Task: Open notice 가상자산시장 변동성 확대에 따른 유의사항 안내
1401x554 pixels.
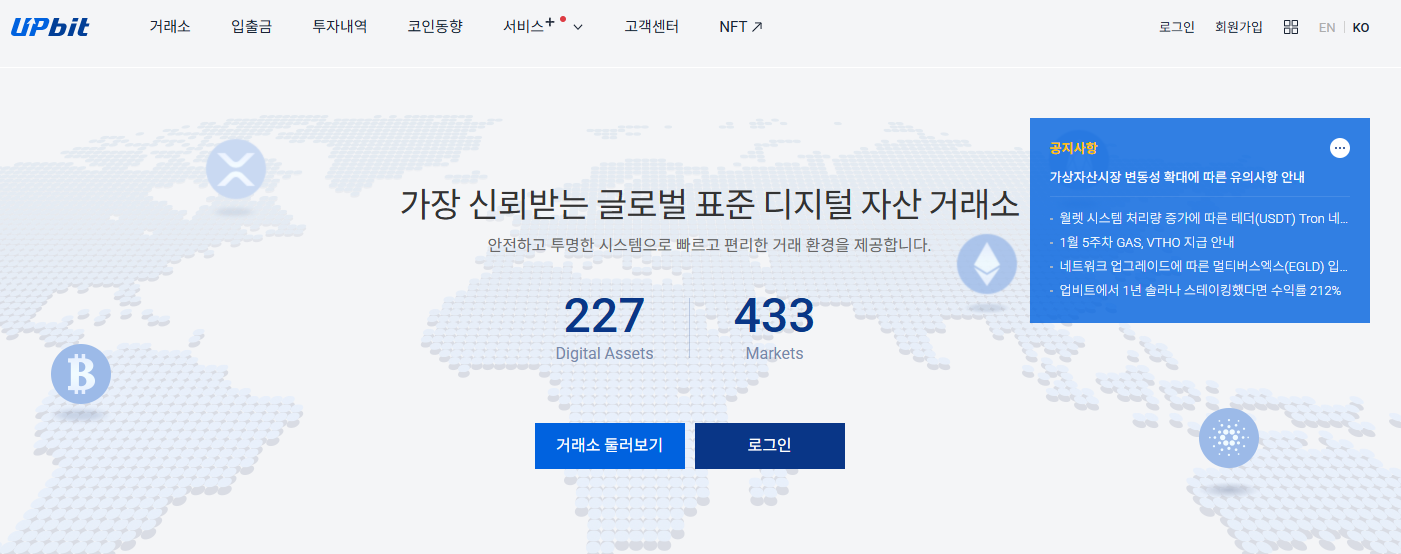Action: tap(1177, 177)
